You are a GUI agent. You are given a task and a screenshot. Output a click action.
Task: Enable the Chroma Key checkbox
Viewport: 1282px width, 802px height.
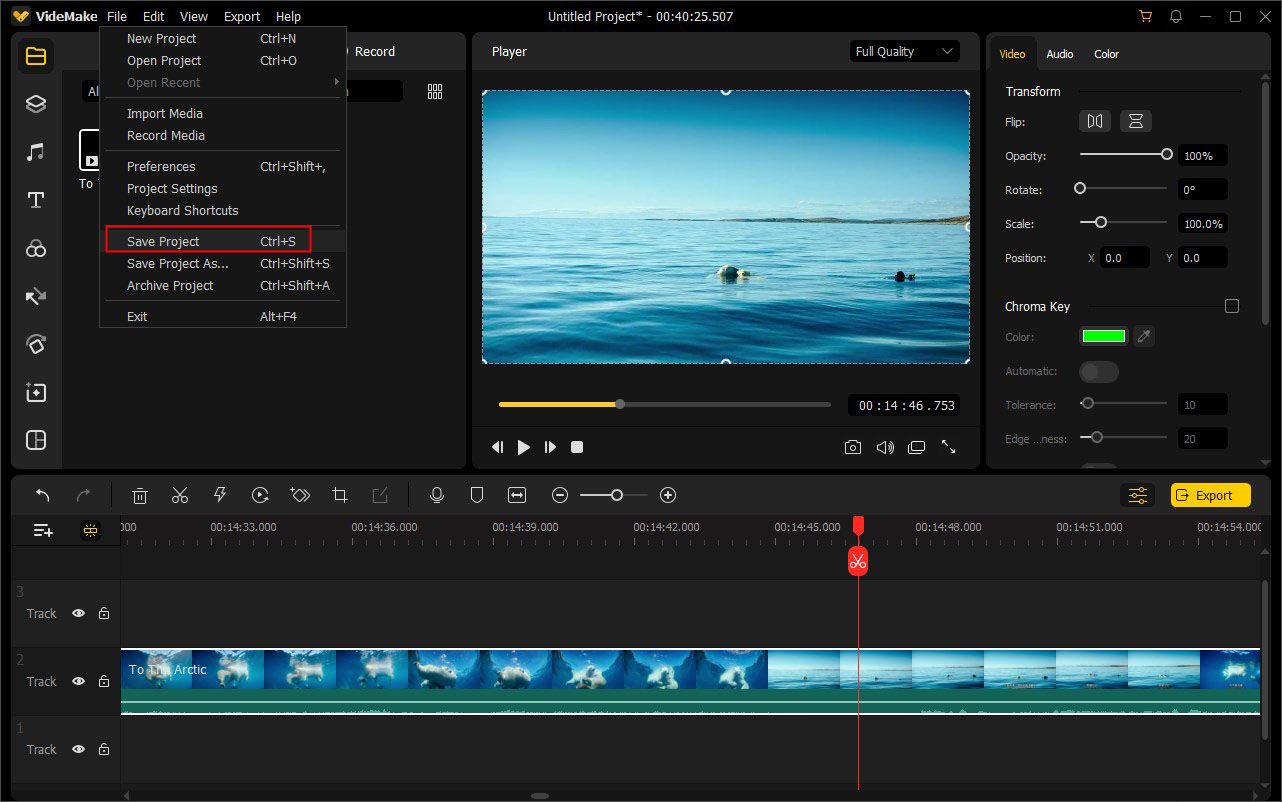click(x=1231, y=306)
